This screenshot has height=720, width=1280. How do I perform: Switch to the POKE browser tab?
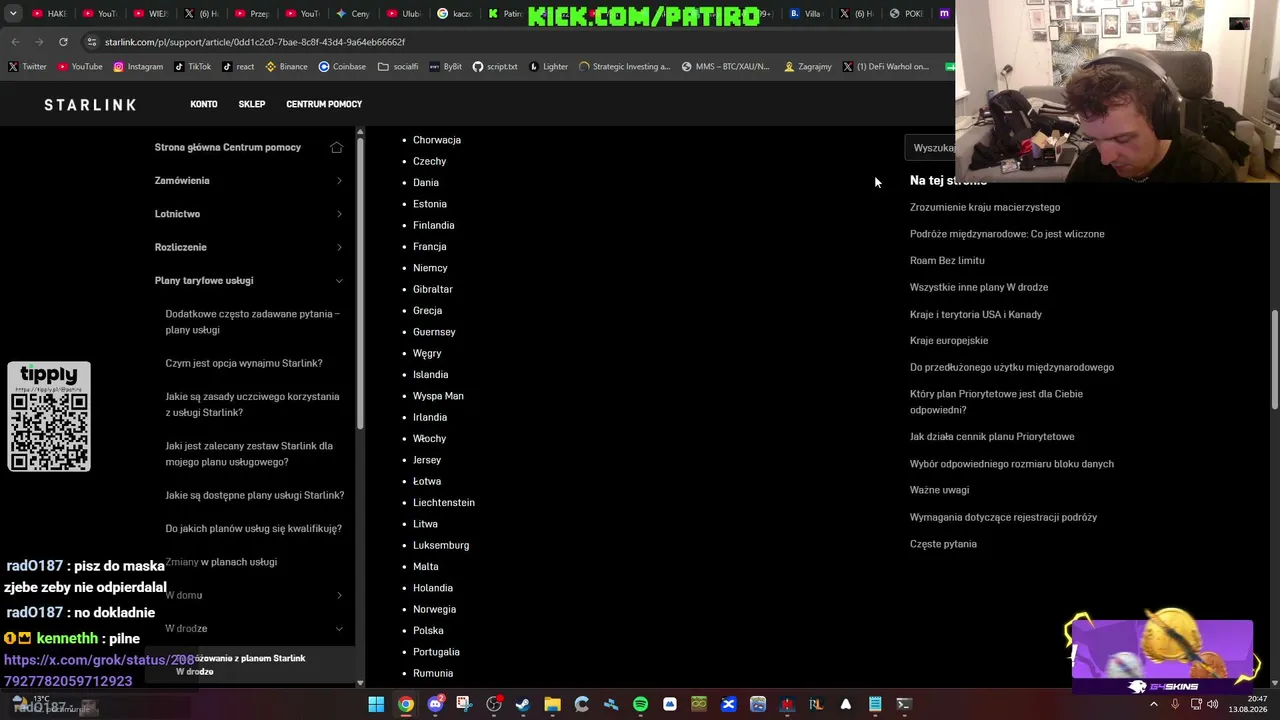coord(906,14)
